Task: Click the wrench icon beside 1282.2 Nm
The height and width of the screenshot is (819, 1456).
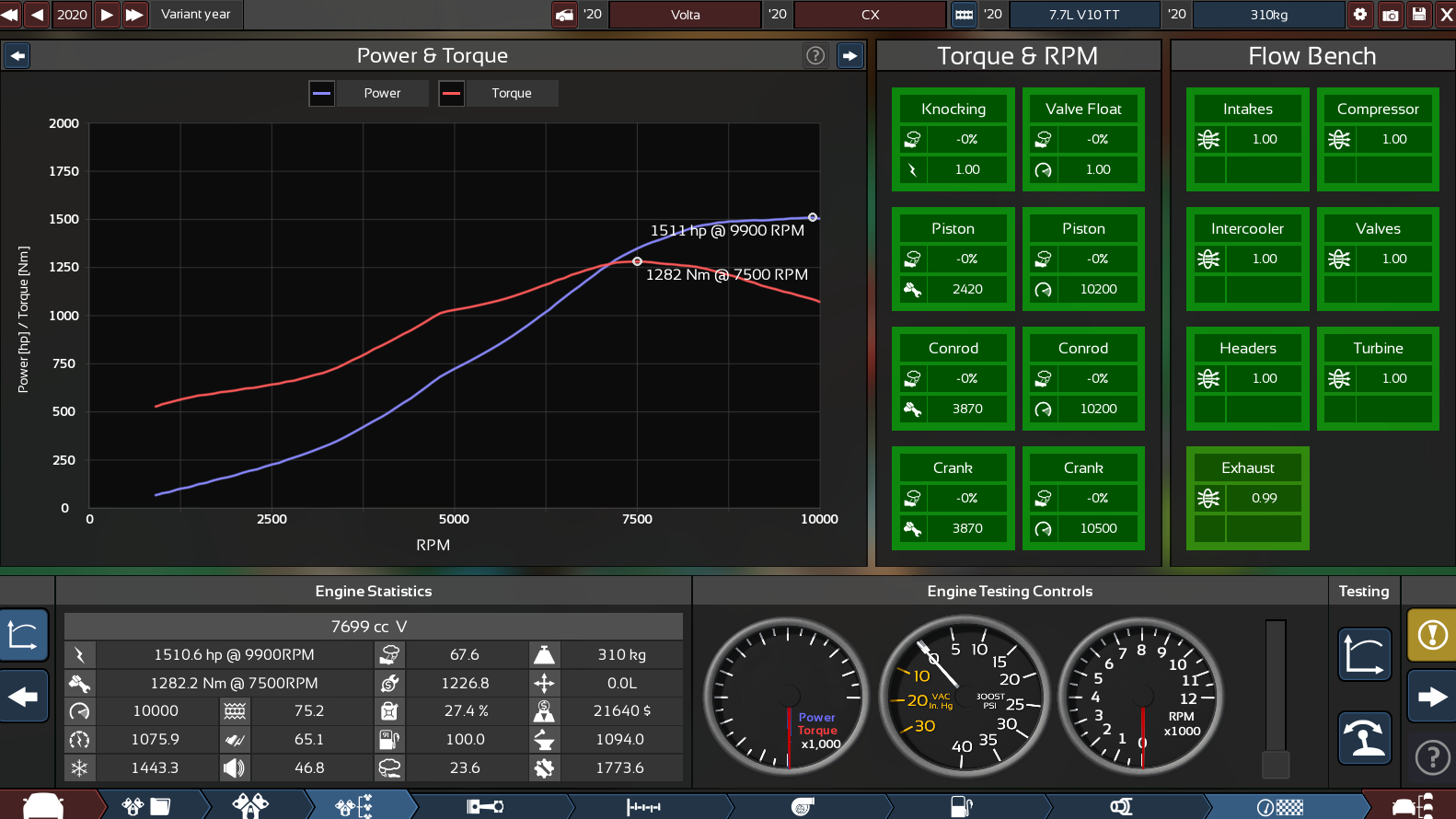Action: [79, 684]
